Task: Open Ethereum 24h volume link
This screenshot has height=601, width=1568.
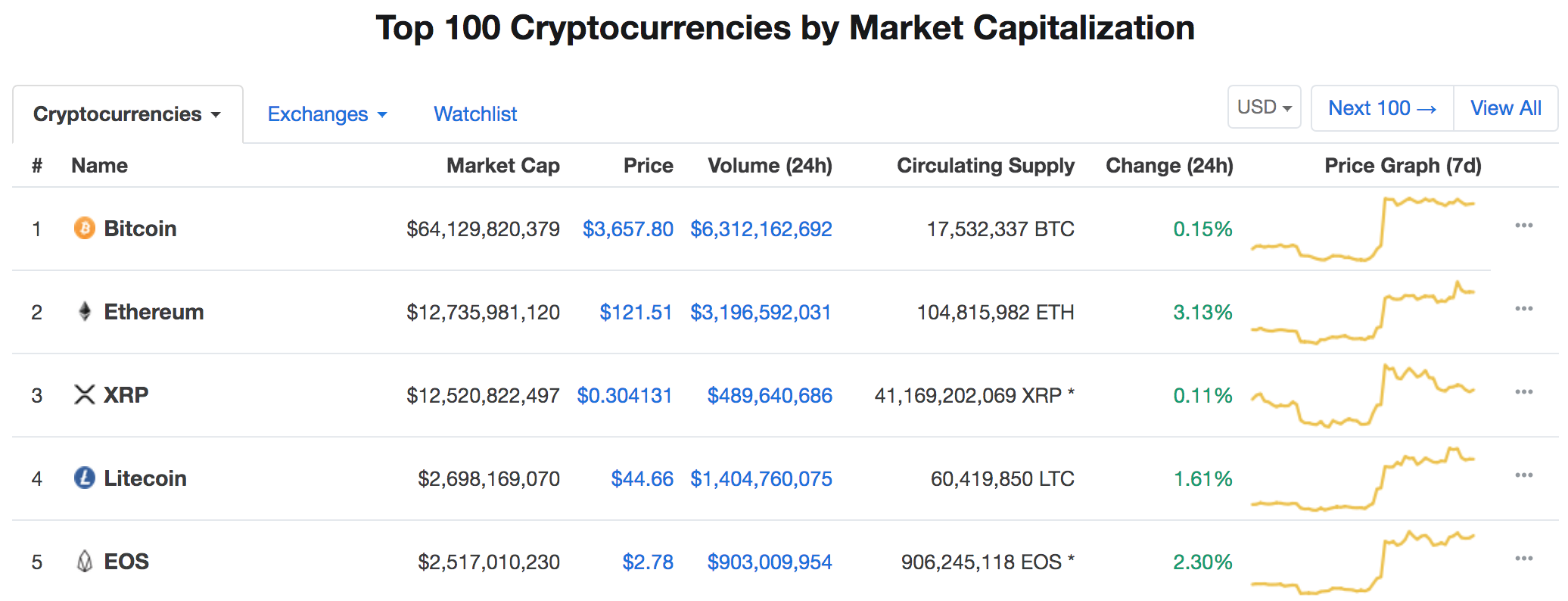Action: pyautogui.click(x=761, y=312)
